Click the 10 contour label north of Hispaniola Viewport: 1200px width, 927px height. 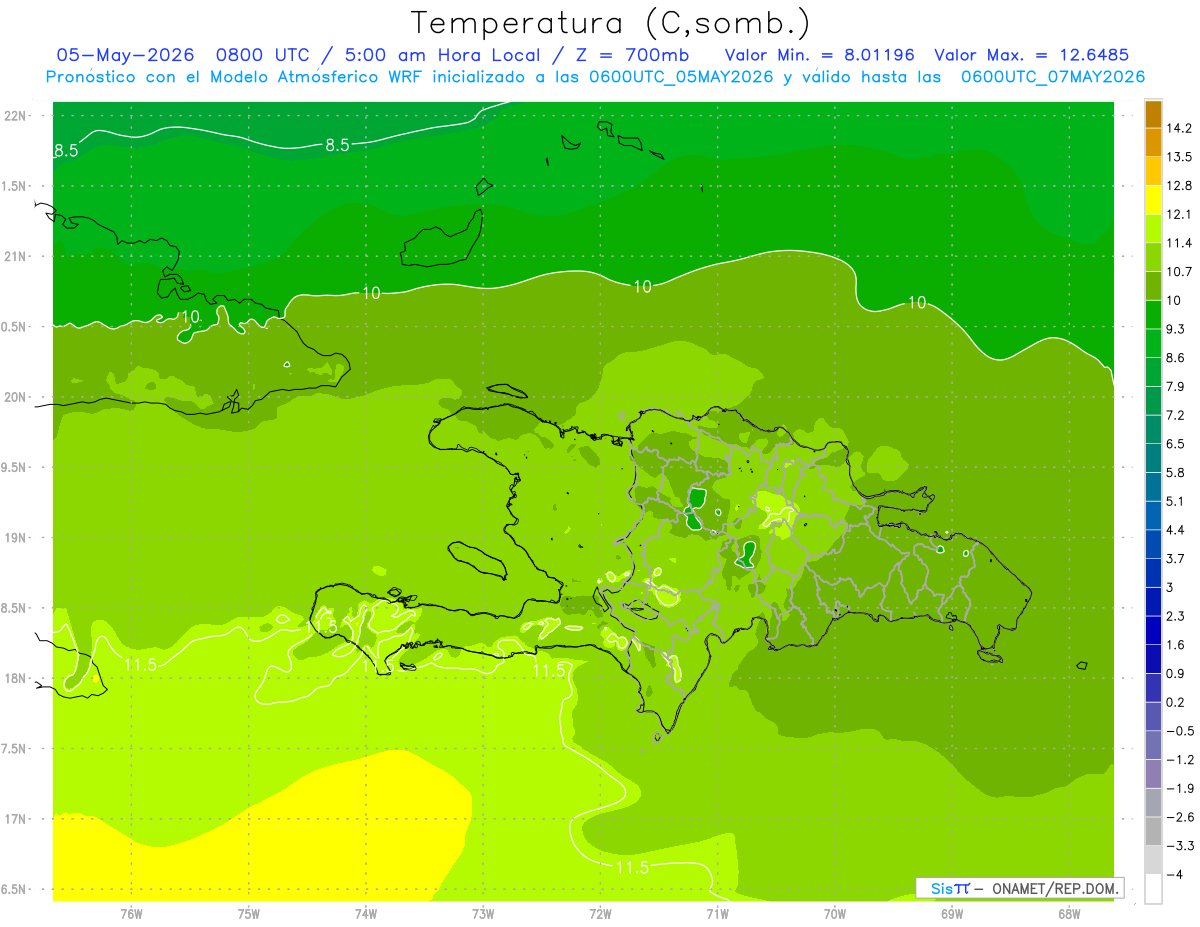[642, 287]
